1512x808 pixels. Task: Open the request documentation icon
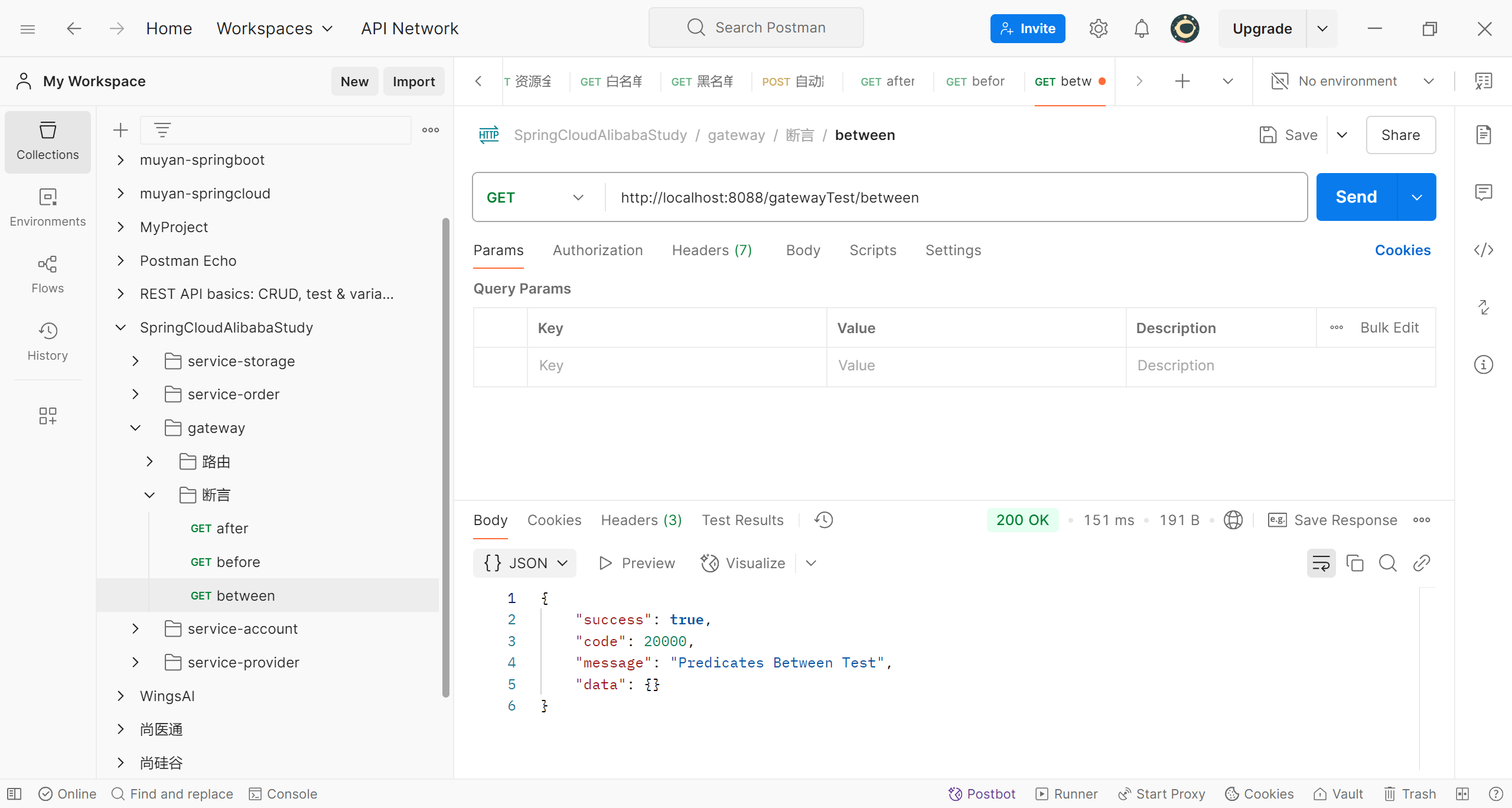(1483, 135)
